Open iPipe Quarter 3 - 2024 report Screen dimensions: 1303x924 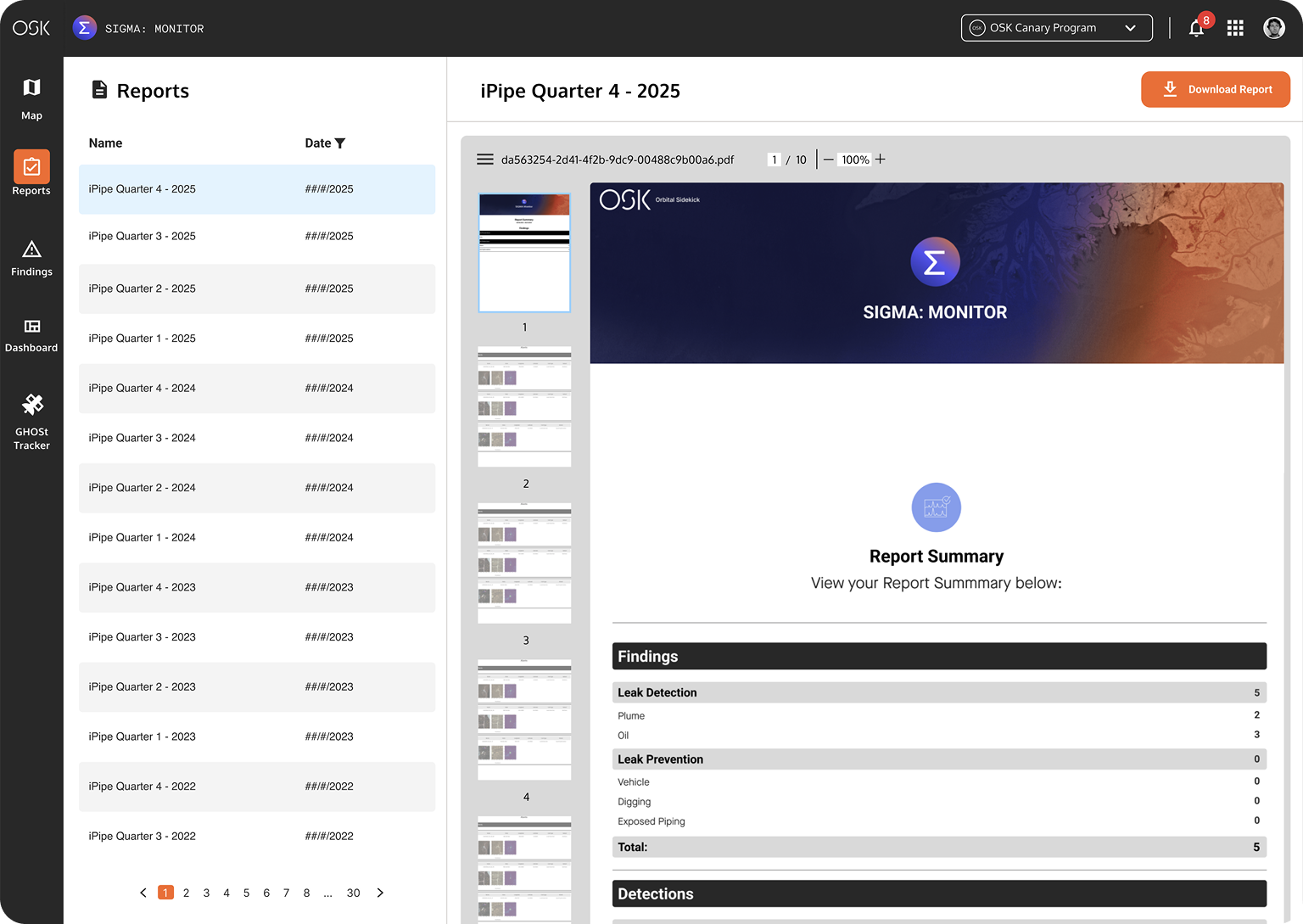[x=257, y=438]
